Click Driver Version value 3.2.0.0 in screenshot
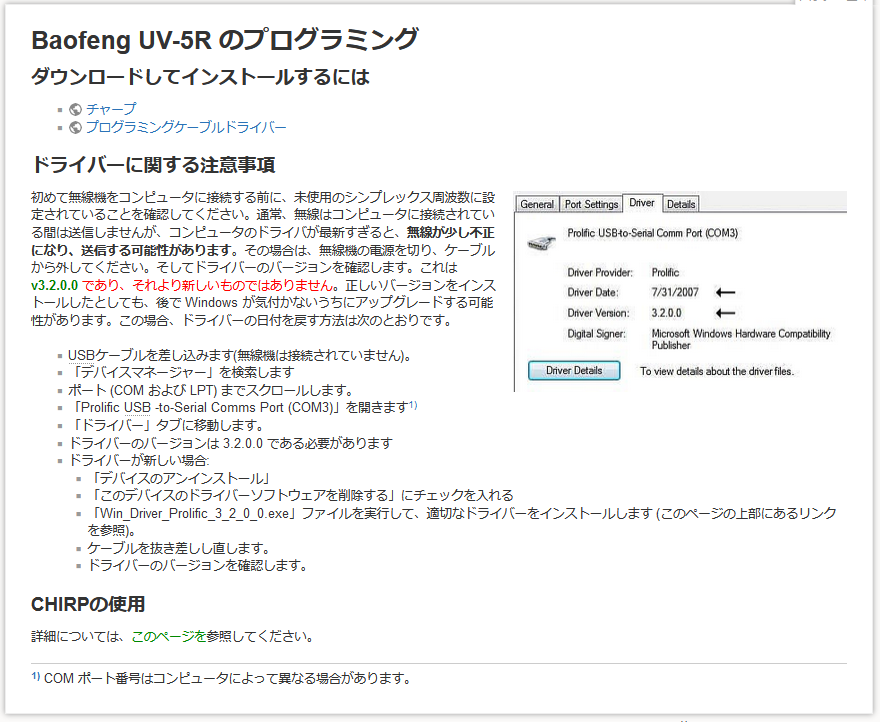The image size is (880, 722). 666,313
